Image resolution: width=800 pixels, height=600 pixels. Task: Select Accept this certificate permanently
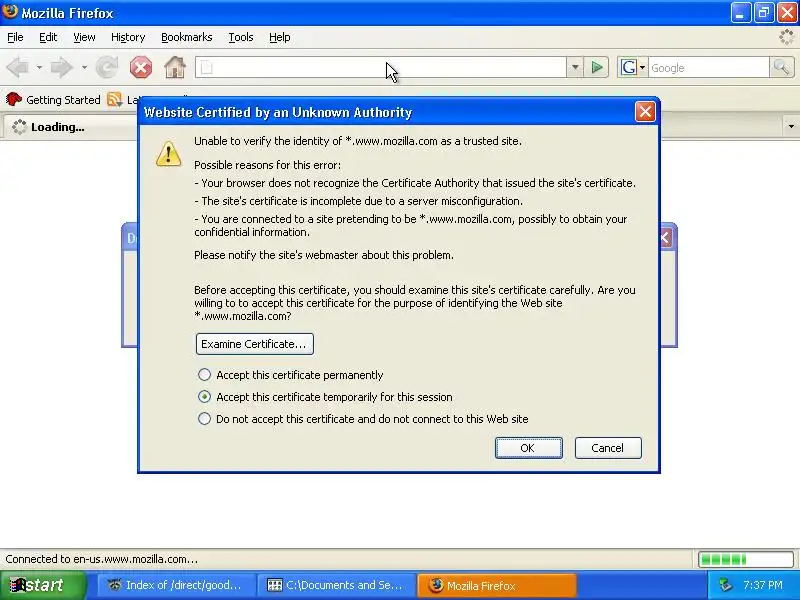coord(205,375)
